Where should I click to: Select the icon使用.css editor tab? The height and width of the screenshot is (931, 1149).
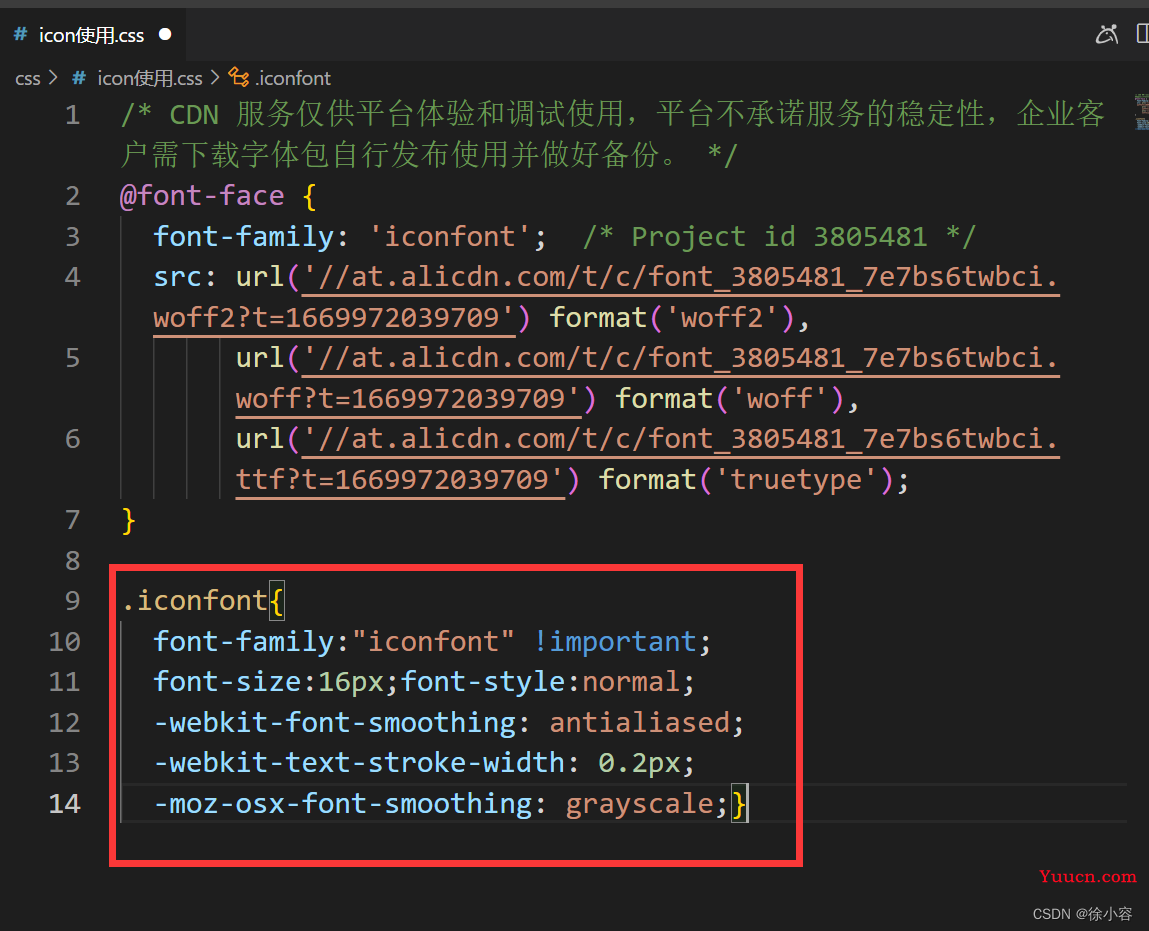coord(92,34)
